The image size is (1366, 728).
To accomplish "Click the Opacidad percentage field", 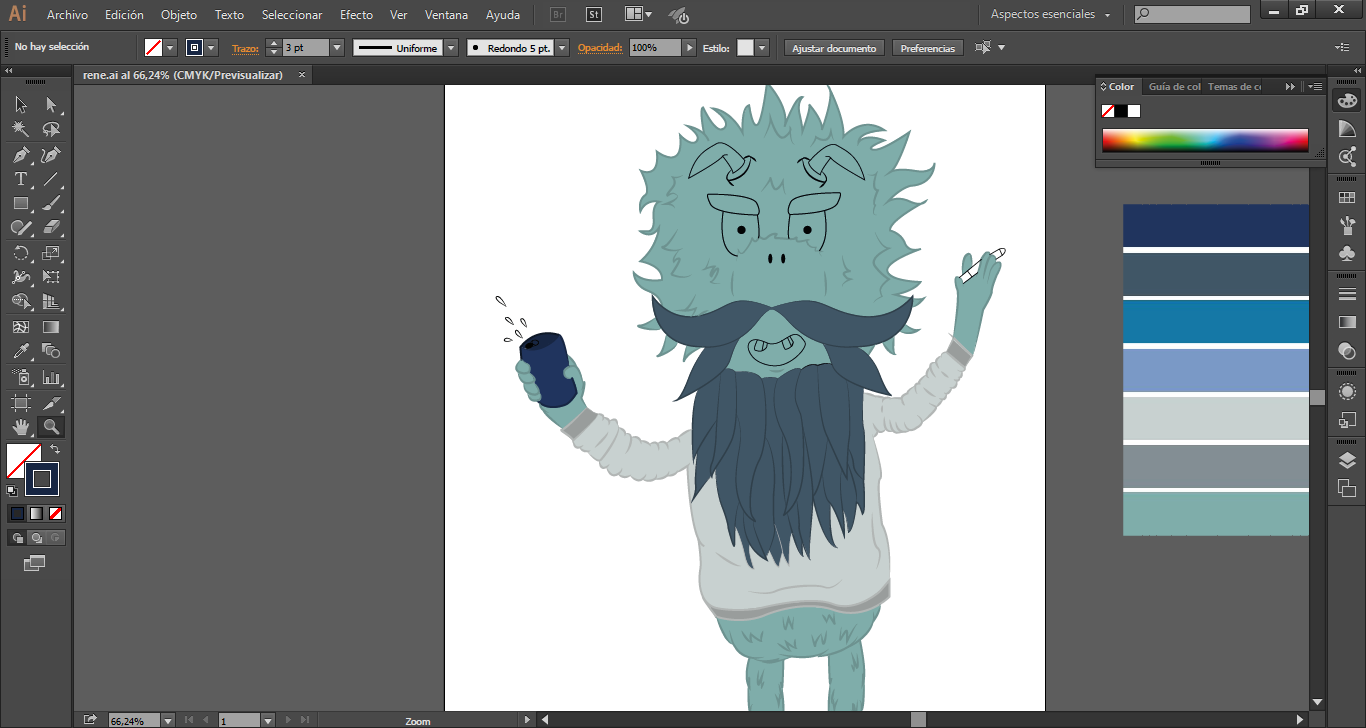I will pos(655,48).
